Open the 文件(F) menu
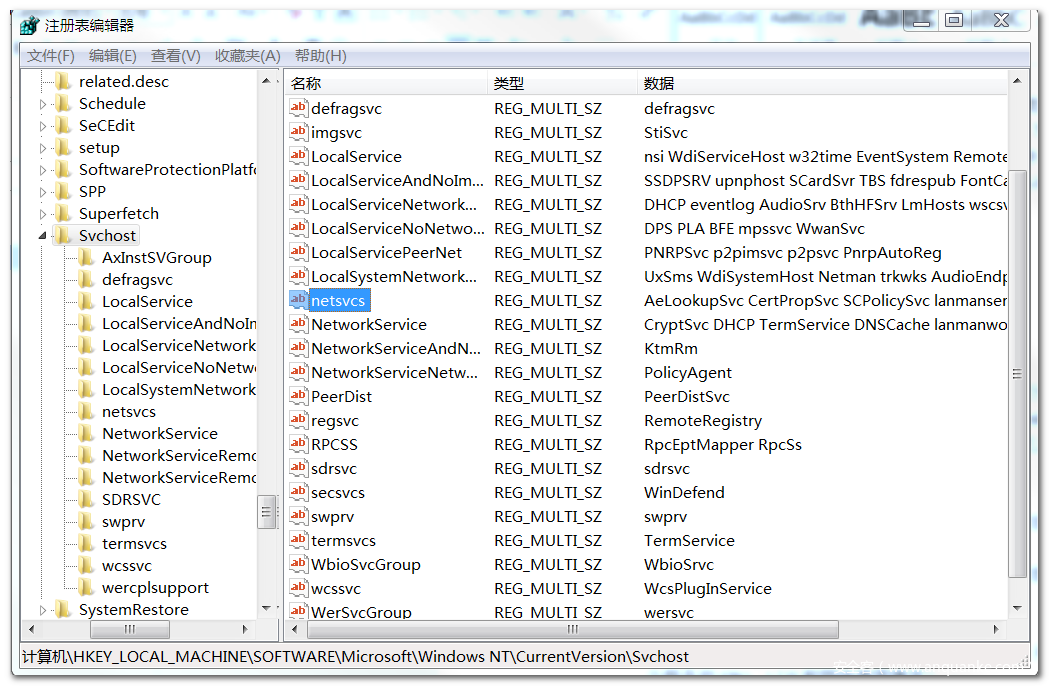This screenshot has width=1049, height=686. 51,56
